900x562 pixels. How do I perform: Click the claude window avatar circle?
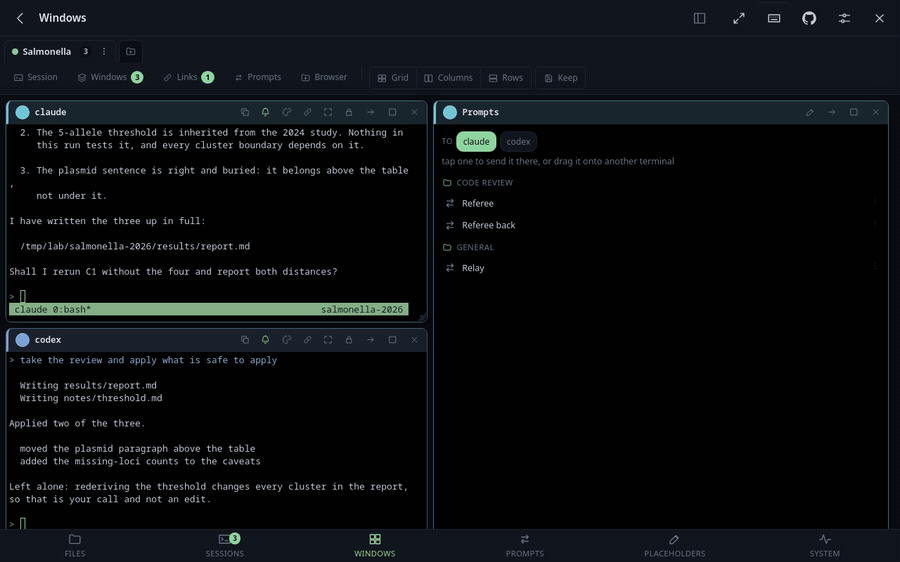[22, 113]
